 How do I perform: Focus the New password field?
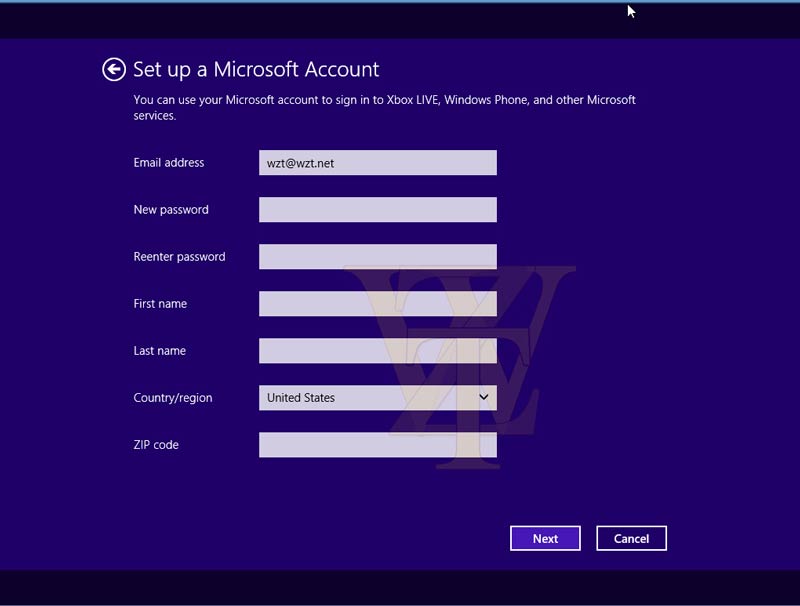(377, 210)
